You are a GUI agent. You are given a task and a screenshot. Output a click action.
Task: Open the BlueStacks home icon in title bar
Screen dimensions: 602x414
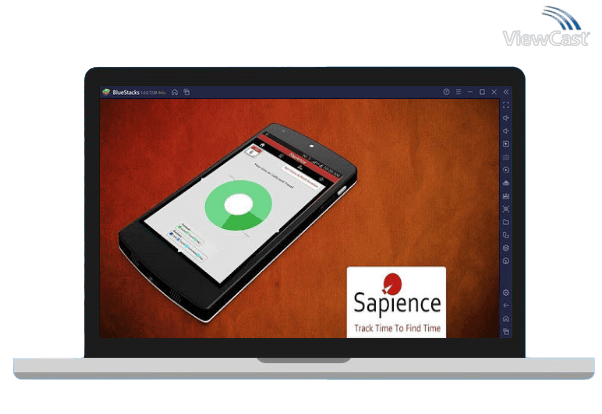click(175, 92)
